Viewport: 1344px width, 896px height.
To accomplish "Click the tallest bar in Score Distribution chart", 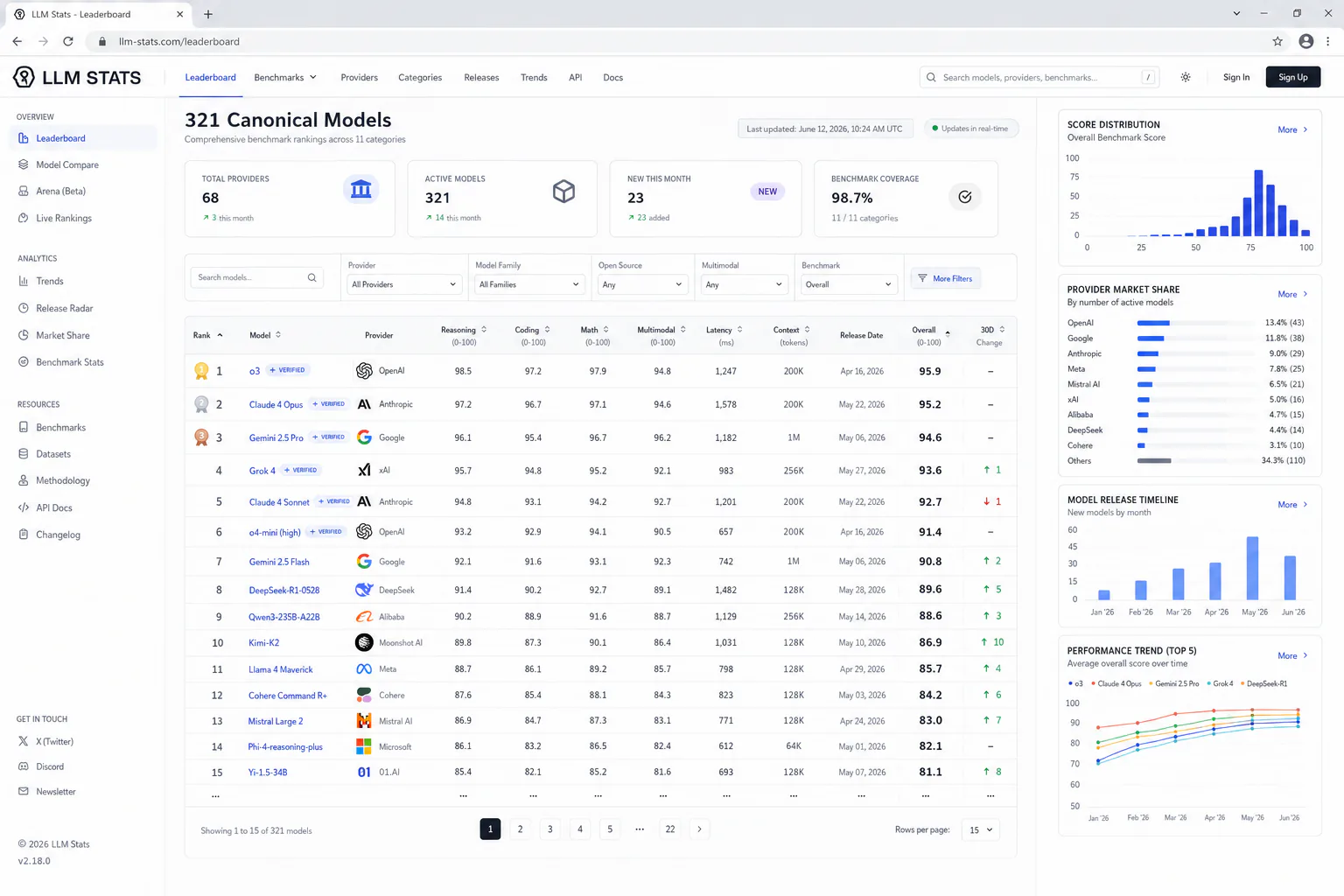I will [1259, 203].
